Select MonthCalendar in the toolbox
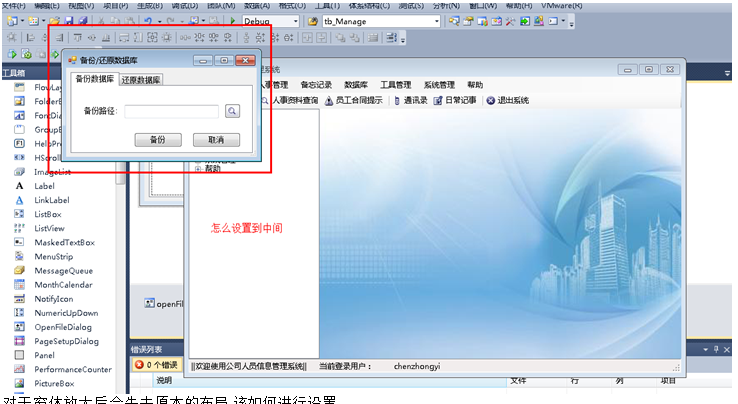 (64, 285)
